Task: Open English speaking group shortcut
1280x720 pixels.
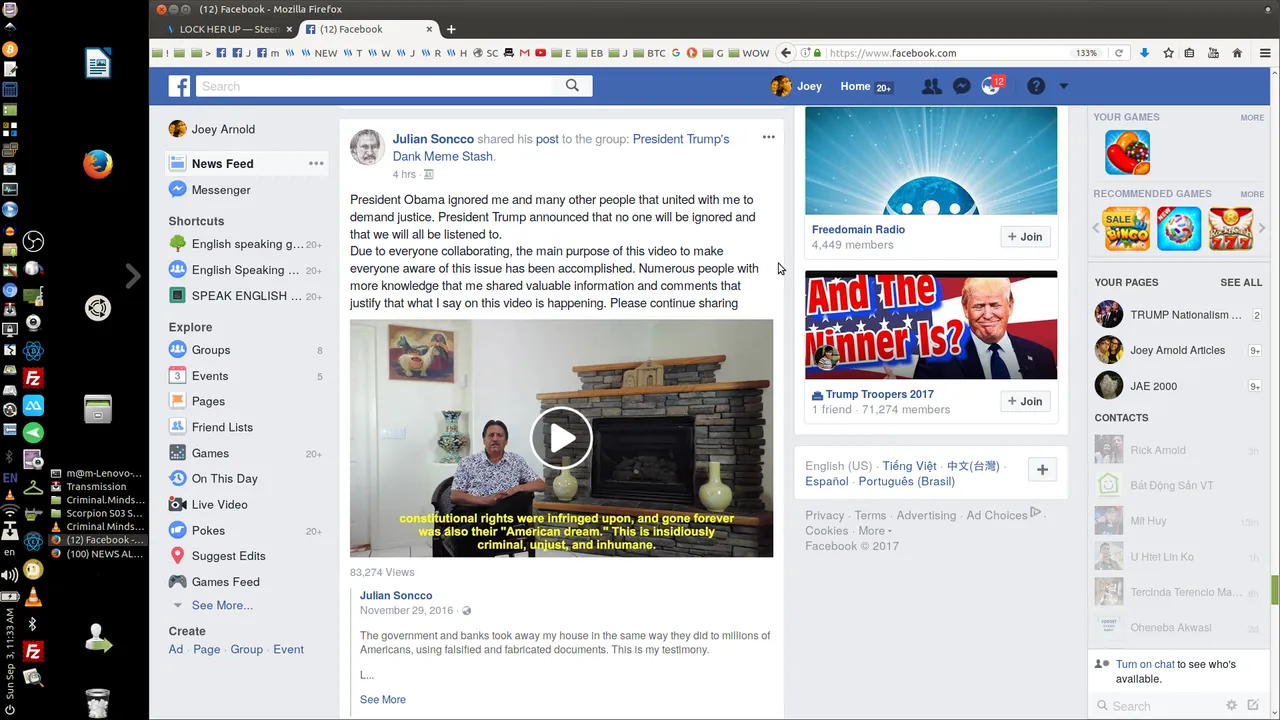Action: coord(247,244)
